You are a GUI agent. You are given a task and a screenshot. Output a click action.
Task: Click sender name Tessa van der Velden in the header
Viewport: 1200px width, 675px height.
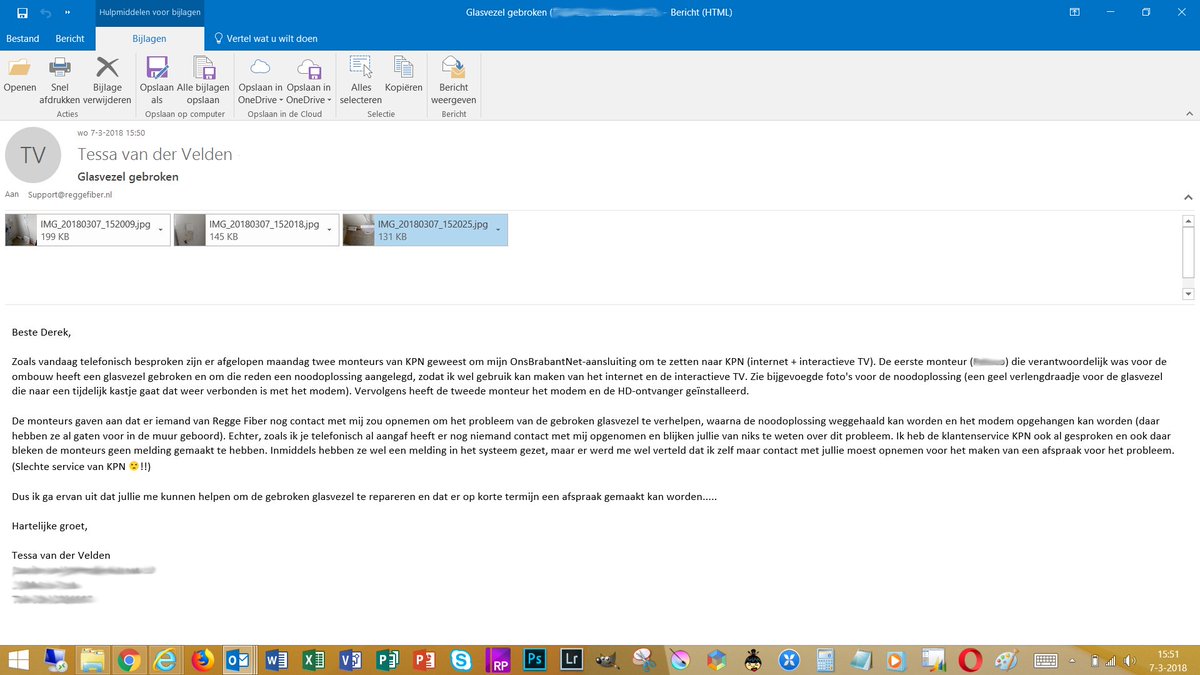click(x=155, y=154)
